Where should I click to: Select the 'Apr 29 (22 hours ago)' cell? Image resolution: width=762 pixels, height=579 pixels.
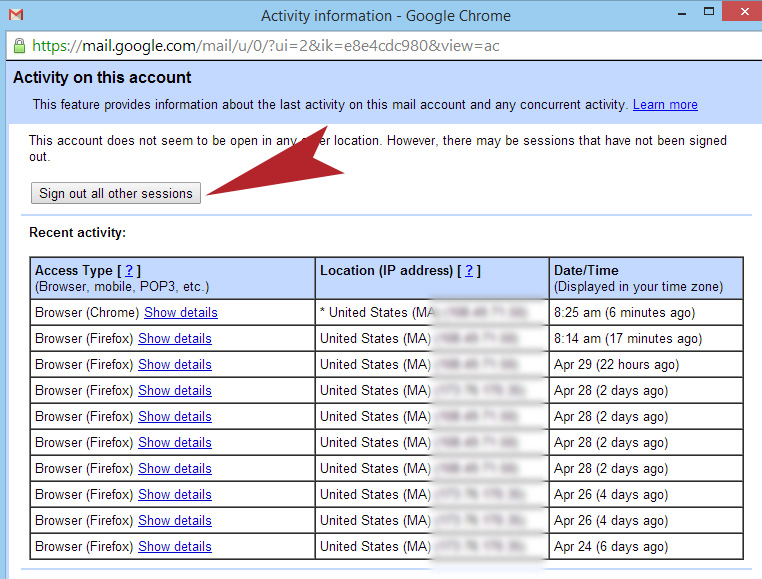pyautogui.click(x=646, y=365)
